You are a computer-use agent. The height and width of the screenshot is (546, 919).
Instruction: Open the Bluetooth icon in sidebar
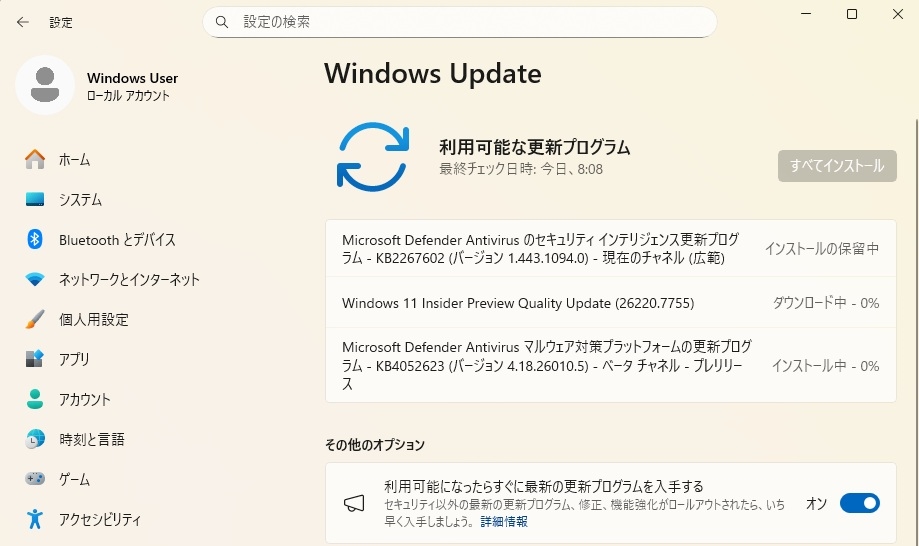coord(35,239)
